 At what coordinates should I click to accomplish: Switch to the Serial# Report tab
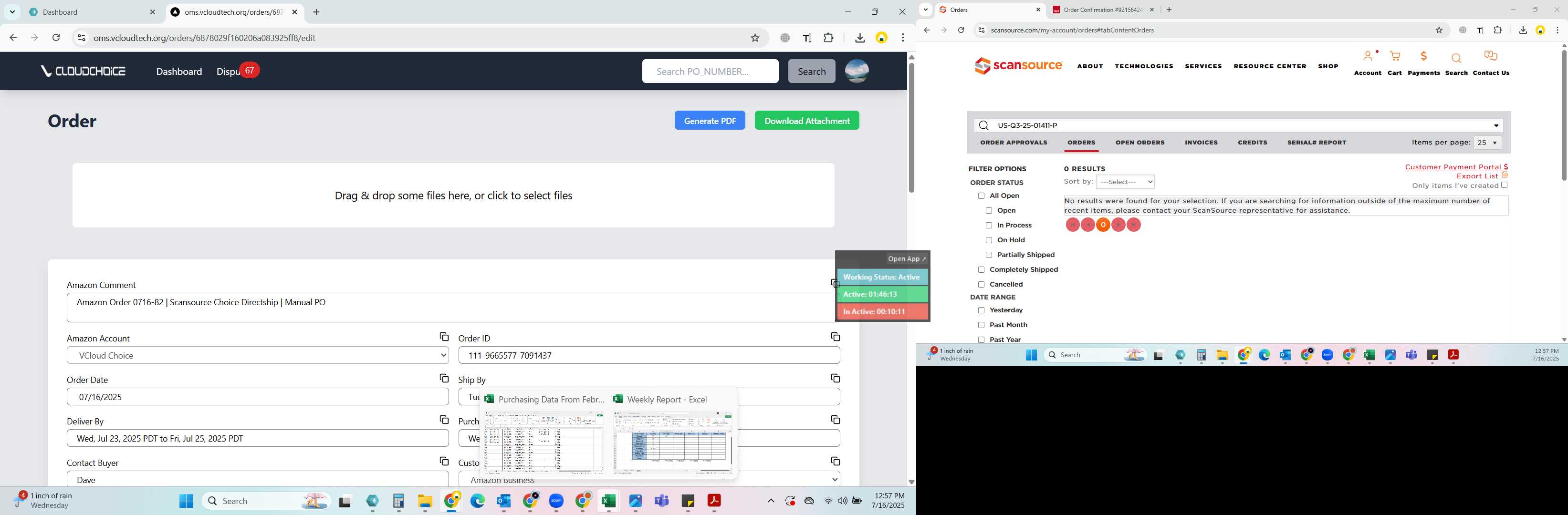point(1316,142)
